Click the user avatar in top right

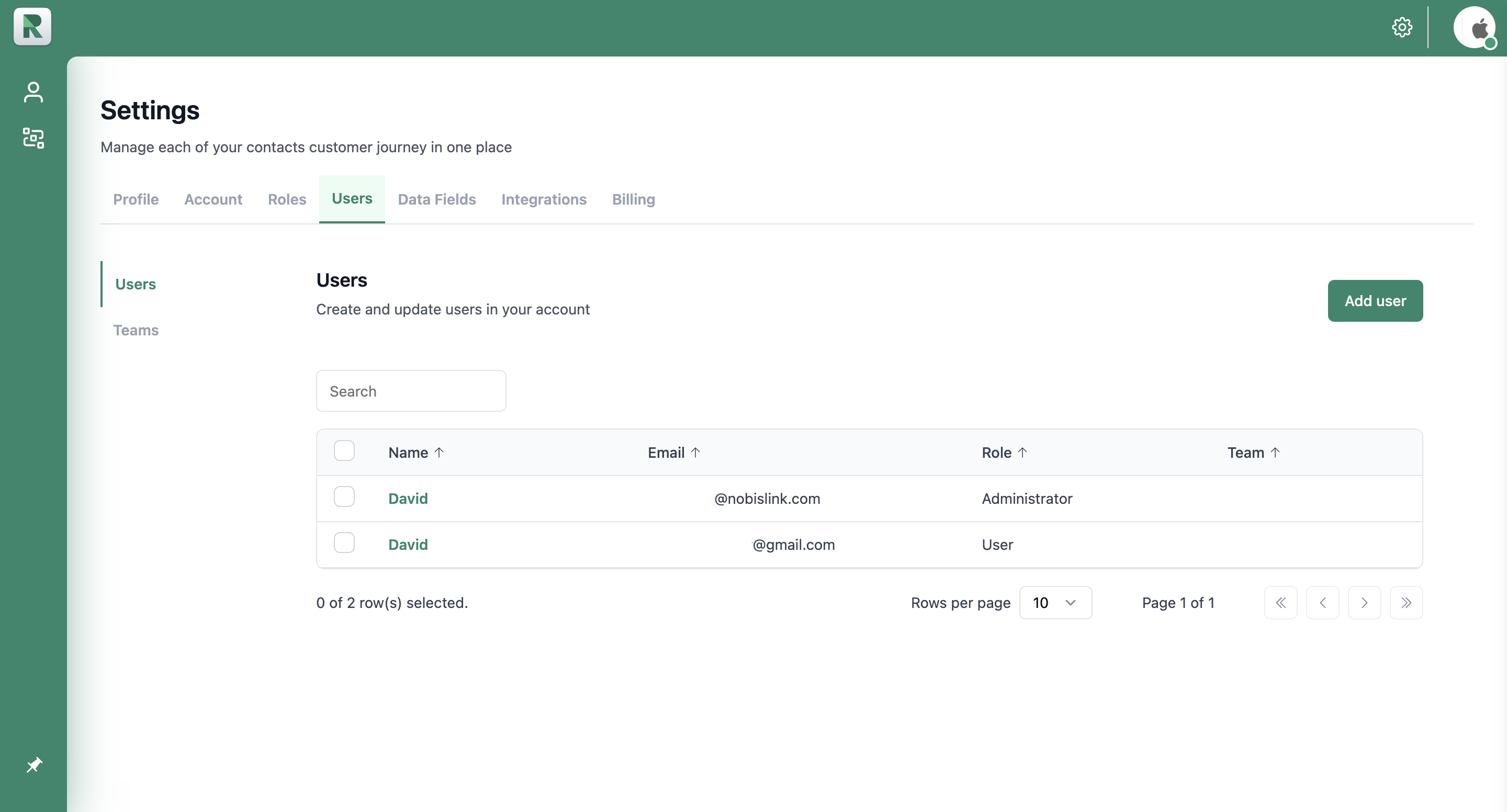pos(1474,27)
